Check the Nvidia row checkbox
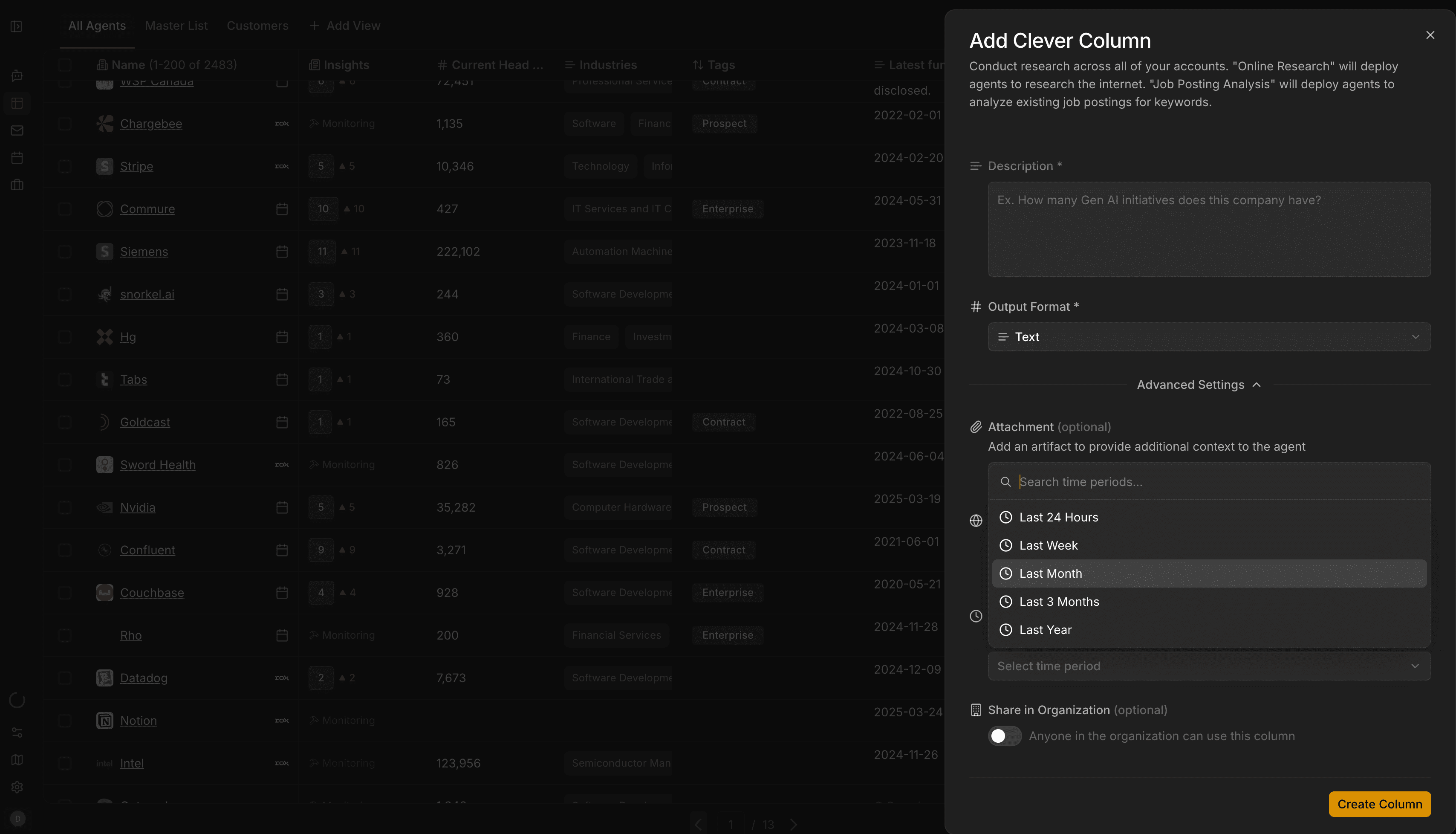Image resolution: width=1456 pixels, height=834 pixels. (x=65, y=507)
